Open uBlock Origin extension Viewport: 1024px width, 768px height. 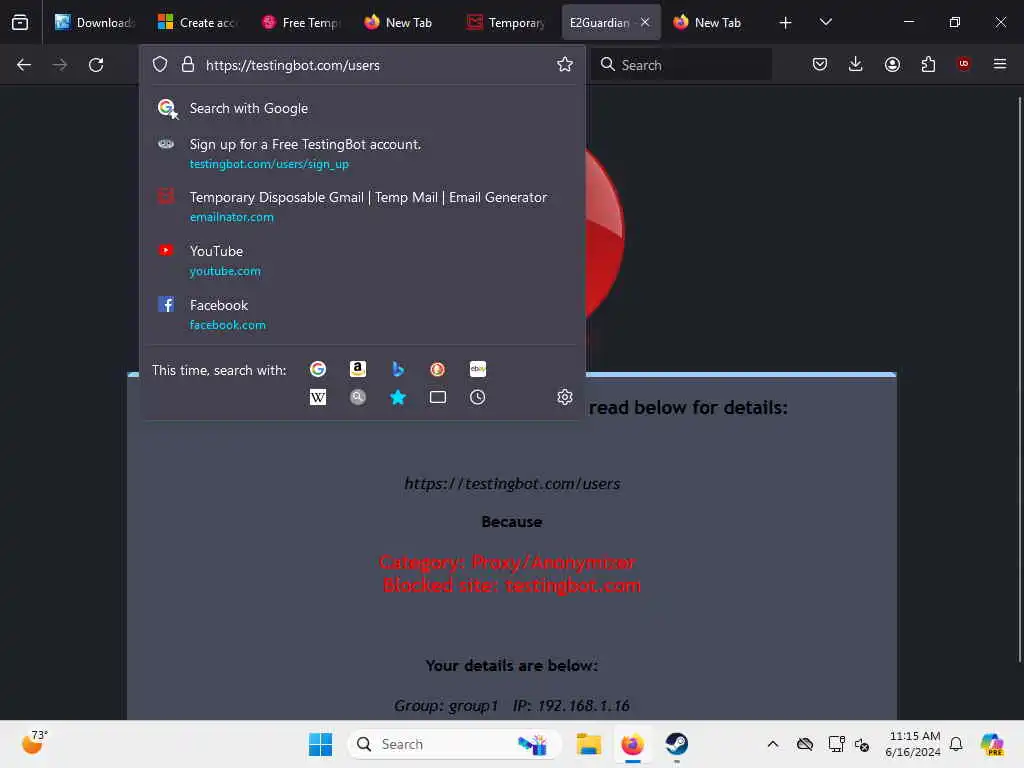click(x=963, y=64)
